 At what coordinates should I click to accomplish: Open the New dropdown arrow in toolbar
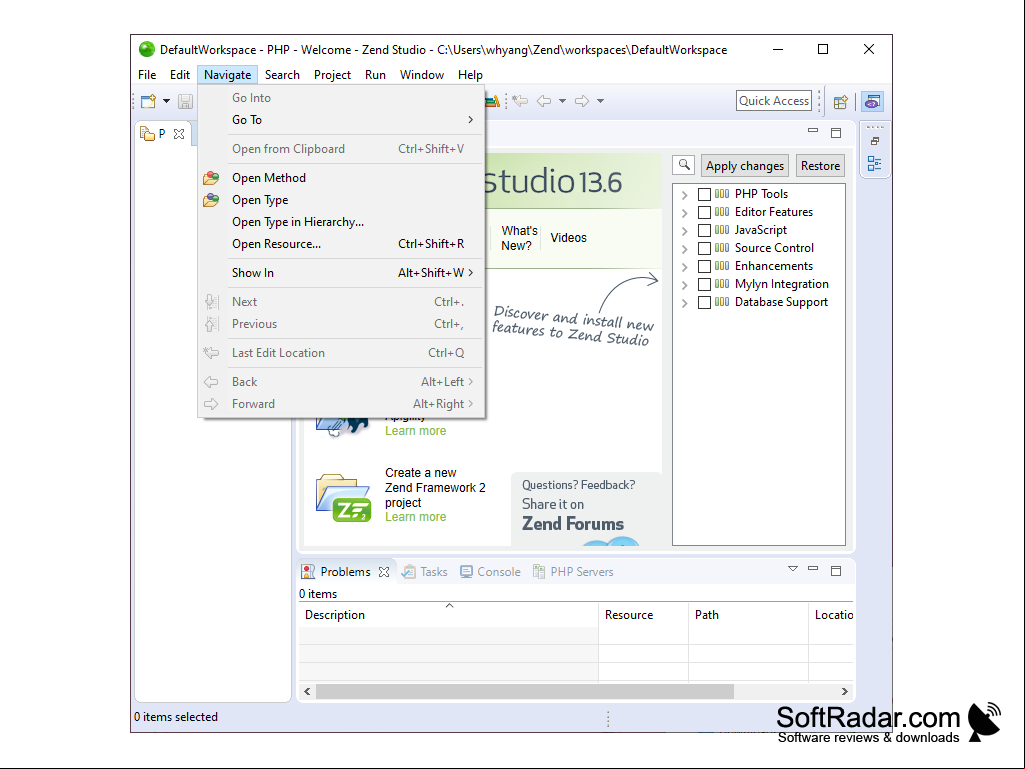[166, 101]
